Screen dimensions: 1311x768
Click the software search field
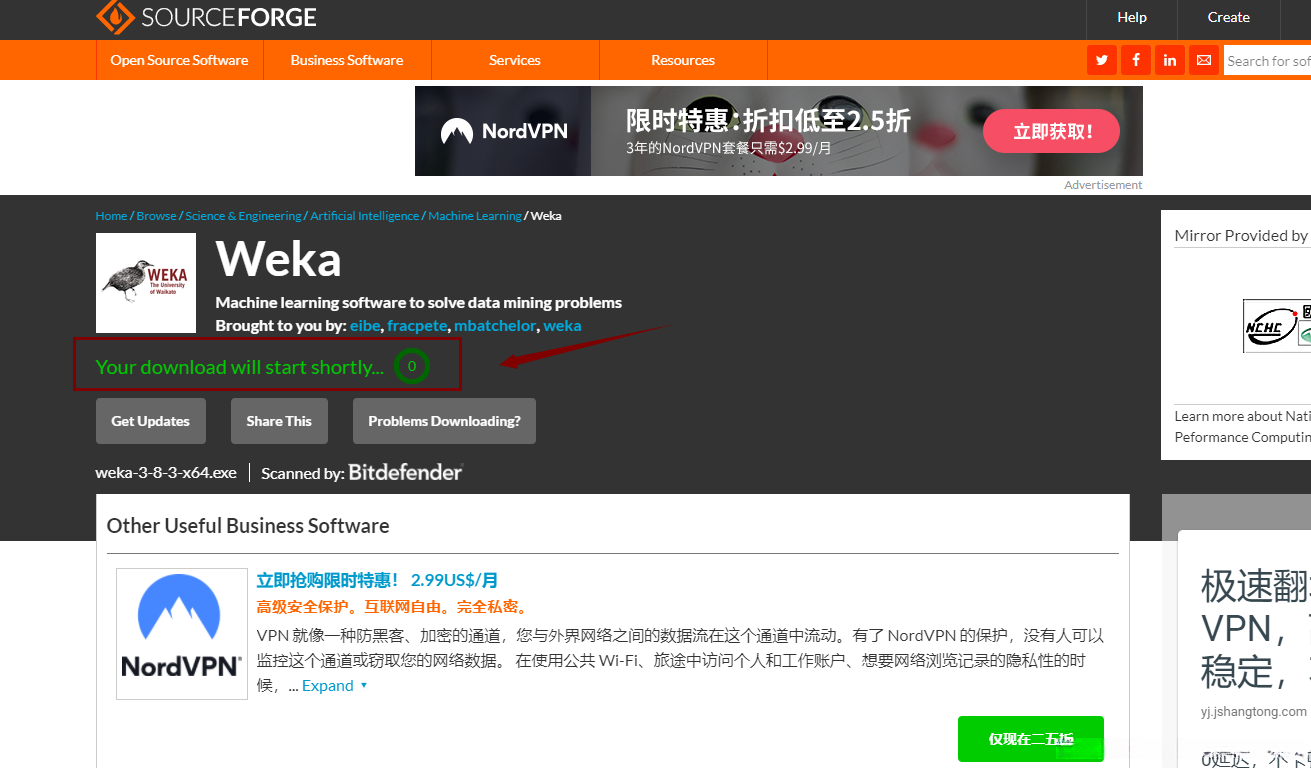(1270, 60)
